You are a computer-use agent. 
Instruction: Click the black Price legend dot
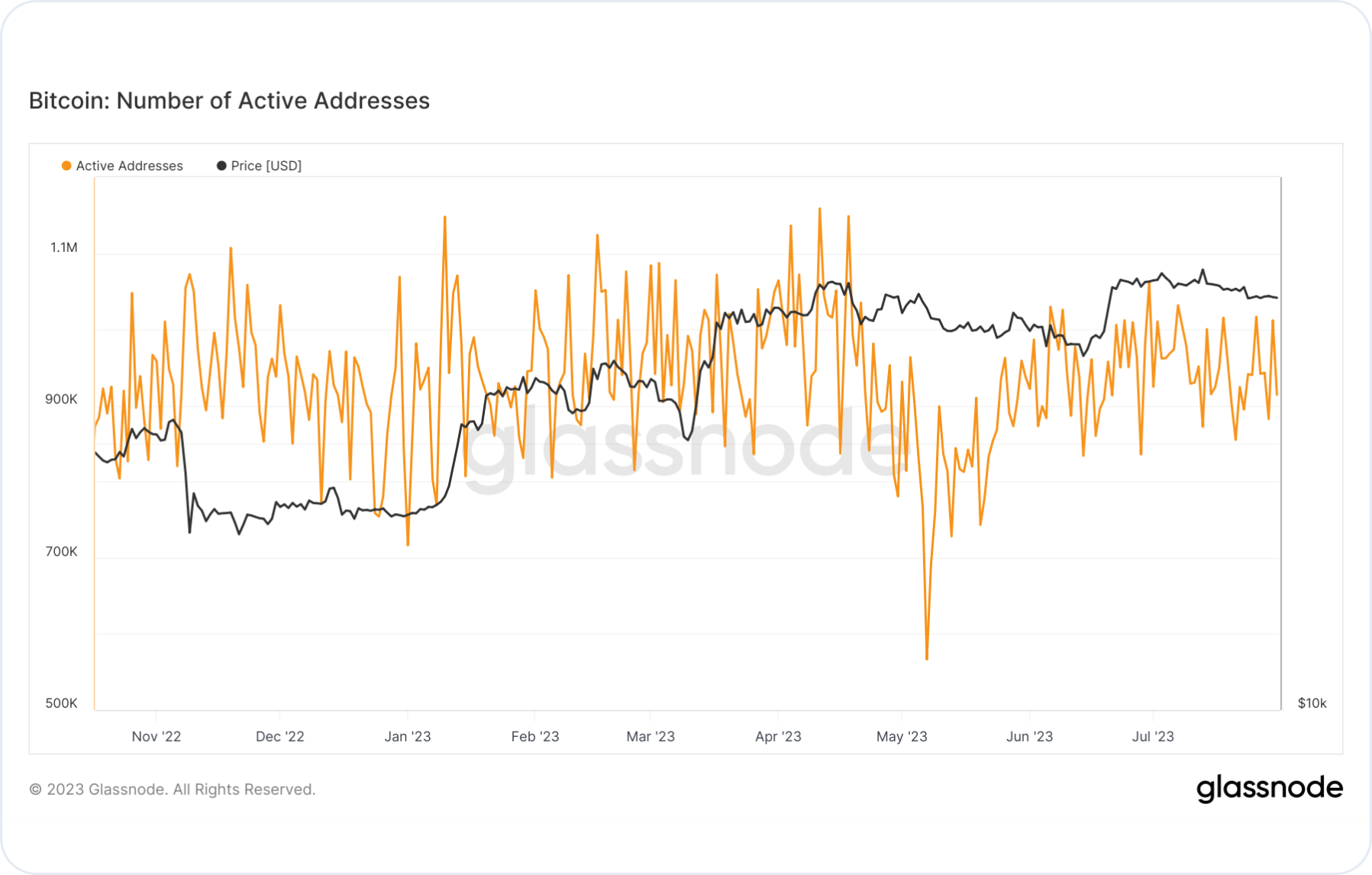221,166
